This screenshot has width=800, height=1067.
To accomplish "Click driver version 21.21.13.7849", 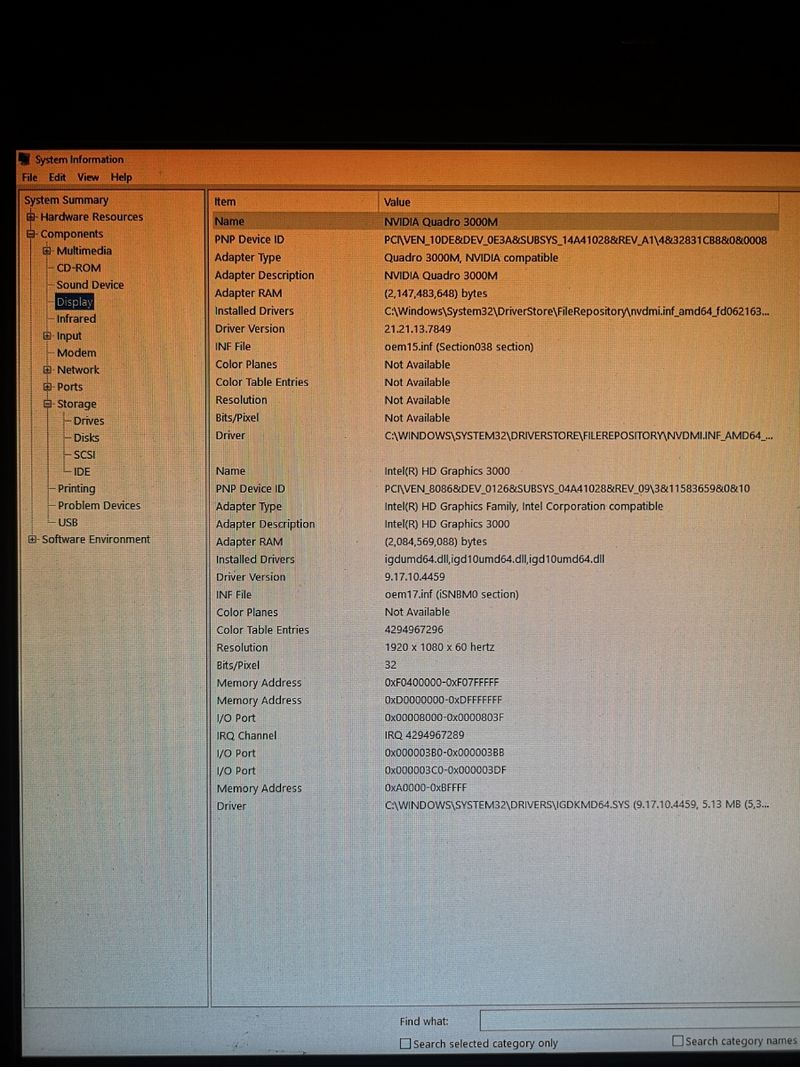I will coord(418,329).
